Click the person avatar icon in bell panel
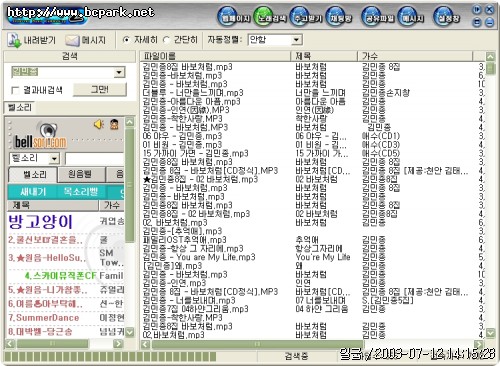The width and height of the screenshot is (500, 366). [114, 124]
